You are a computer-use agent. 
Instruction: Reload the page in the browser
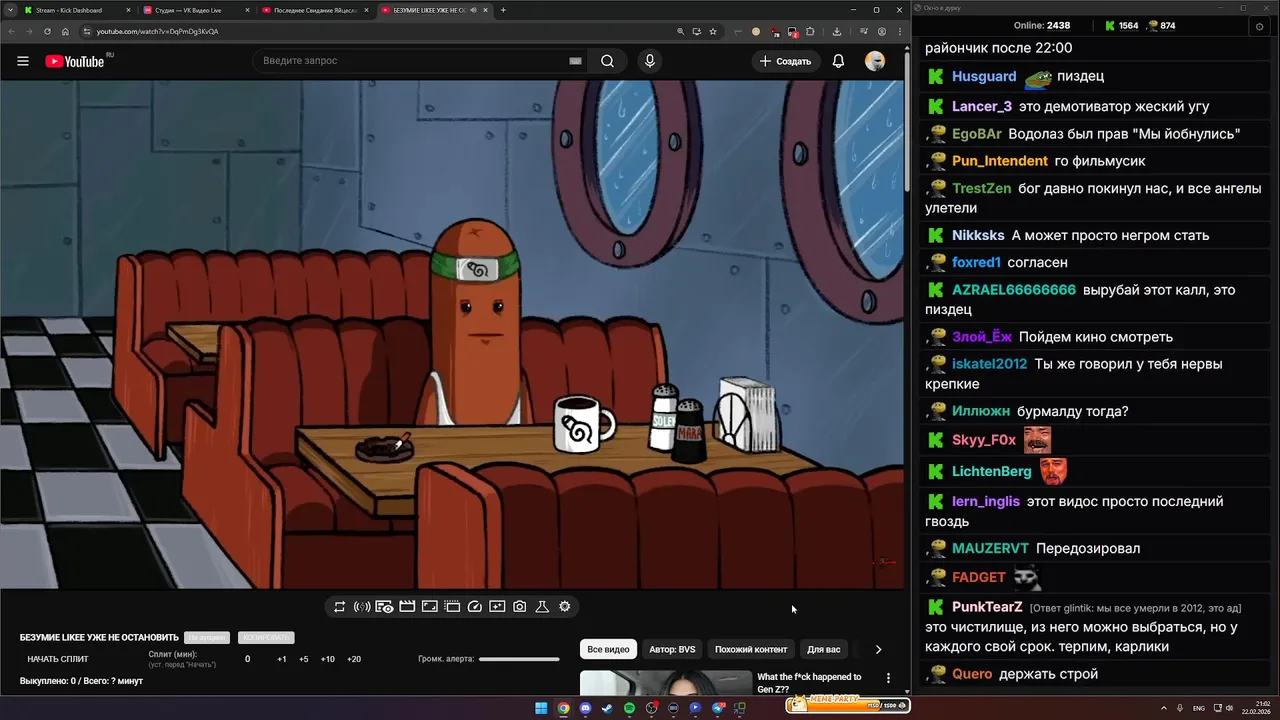pyautogui.click(x=47, y=31)
